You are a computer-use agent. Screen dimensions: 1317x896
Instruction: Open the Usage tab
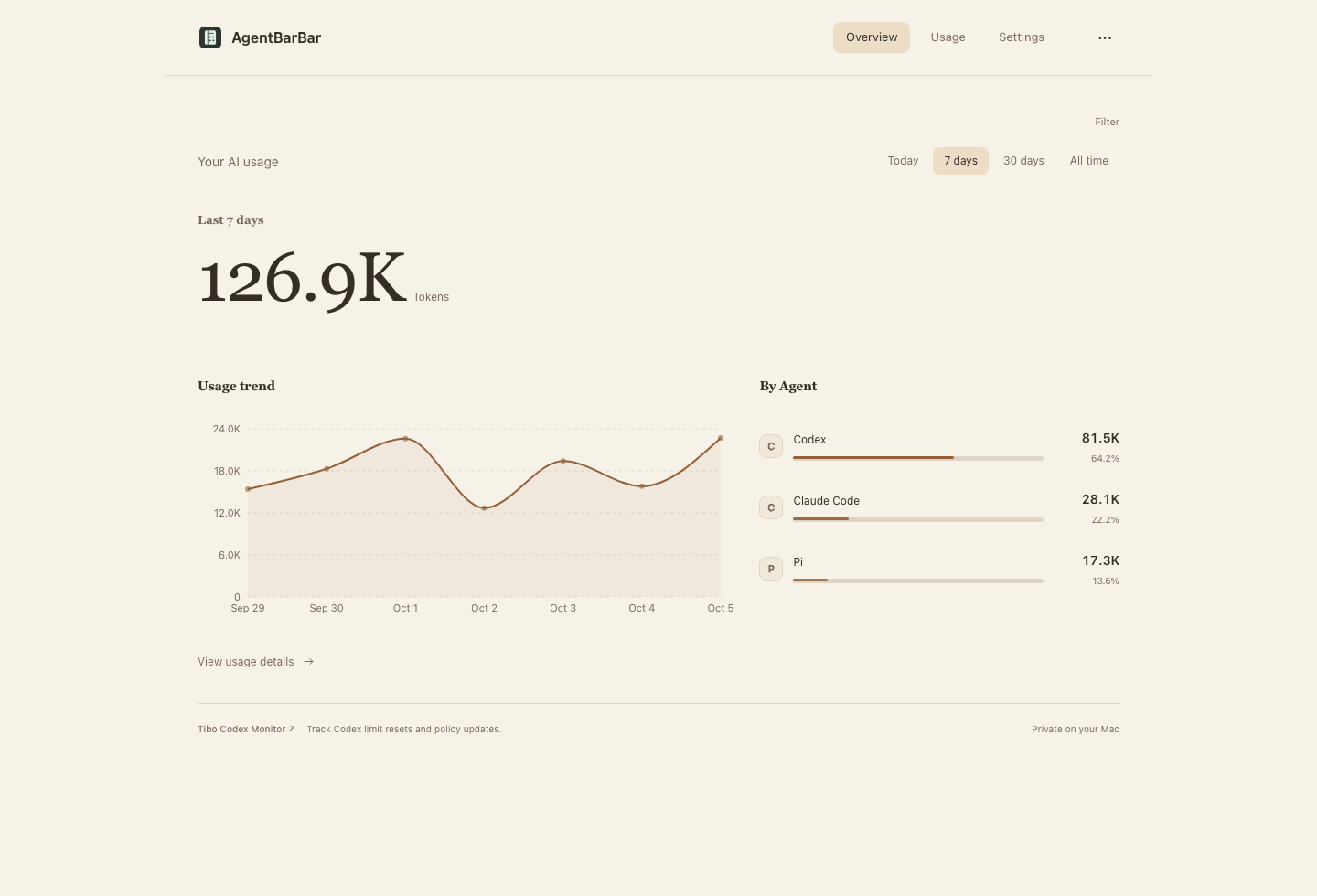click(948, 37)
